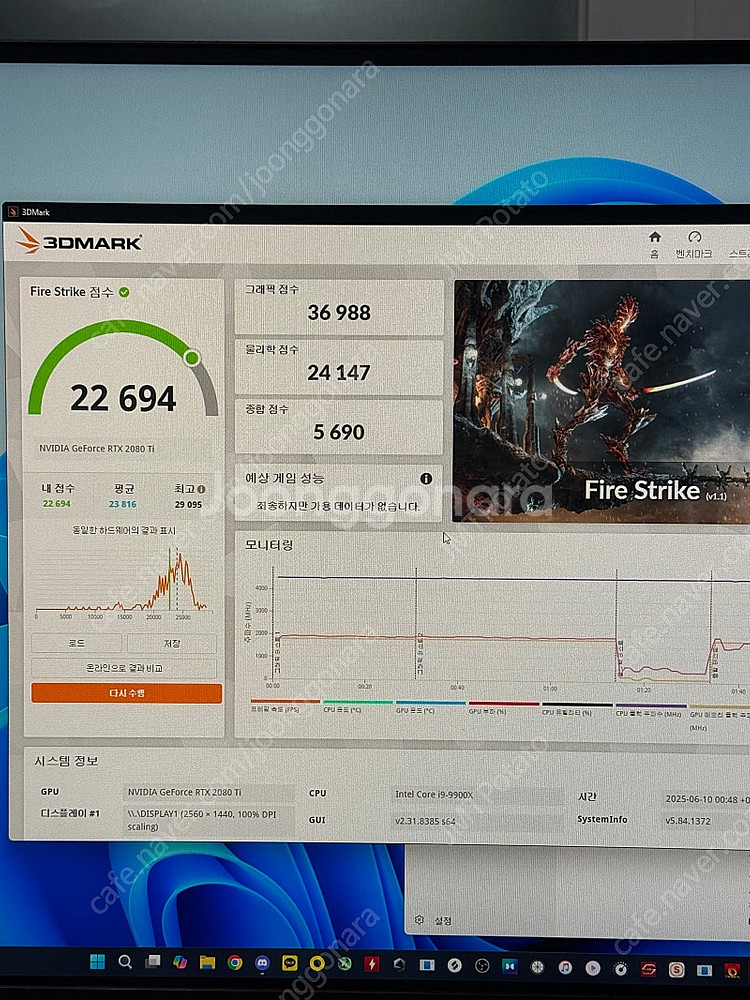Open the Windows Start menu

(x=98, y=962)
